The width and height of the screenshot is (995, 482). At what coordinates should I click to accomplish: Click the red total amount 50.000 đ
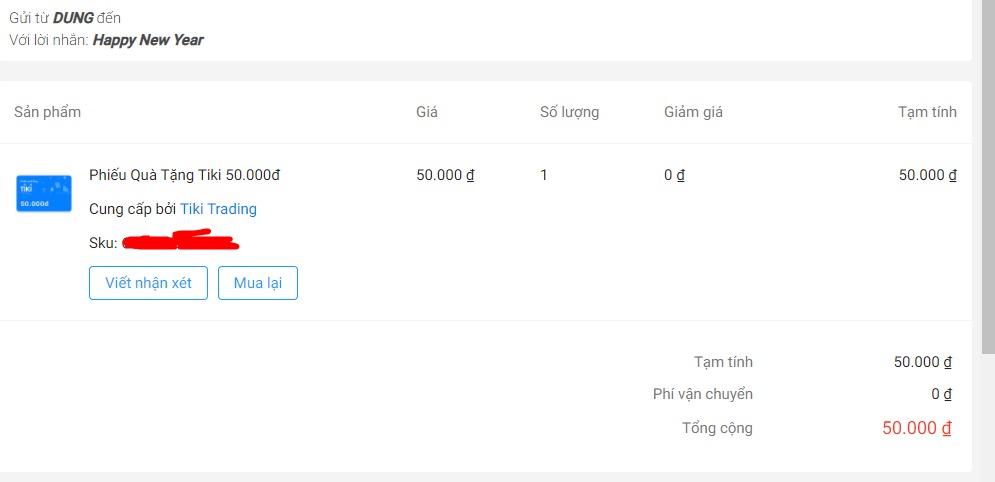pyautogui.click(x=916, y=428)
